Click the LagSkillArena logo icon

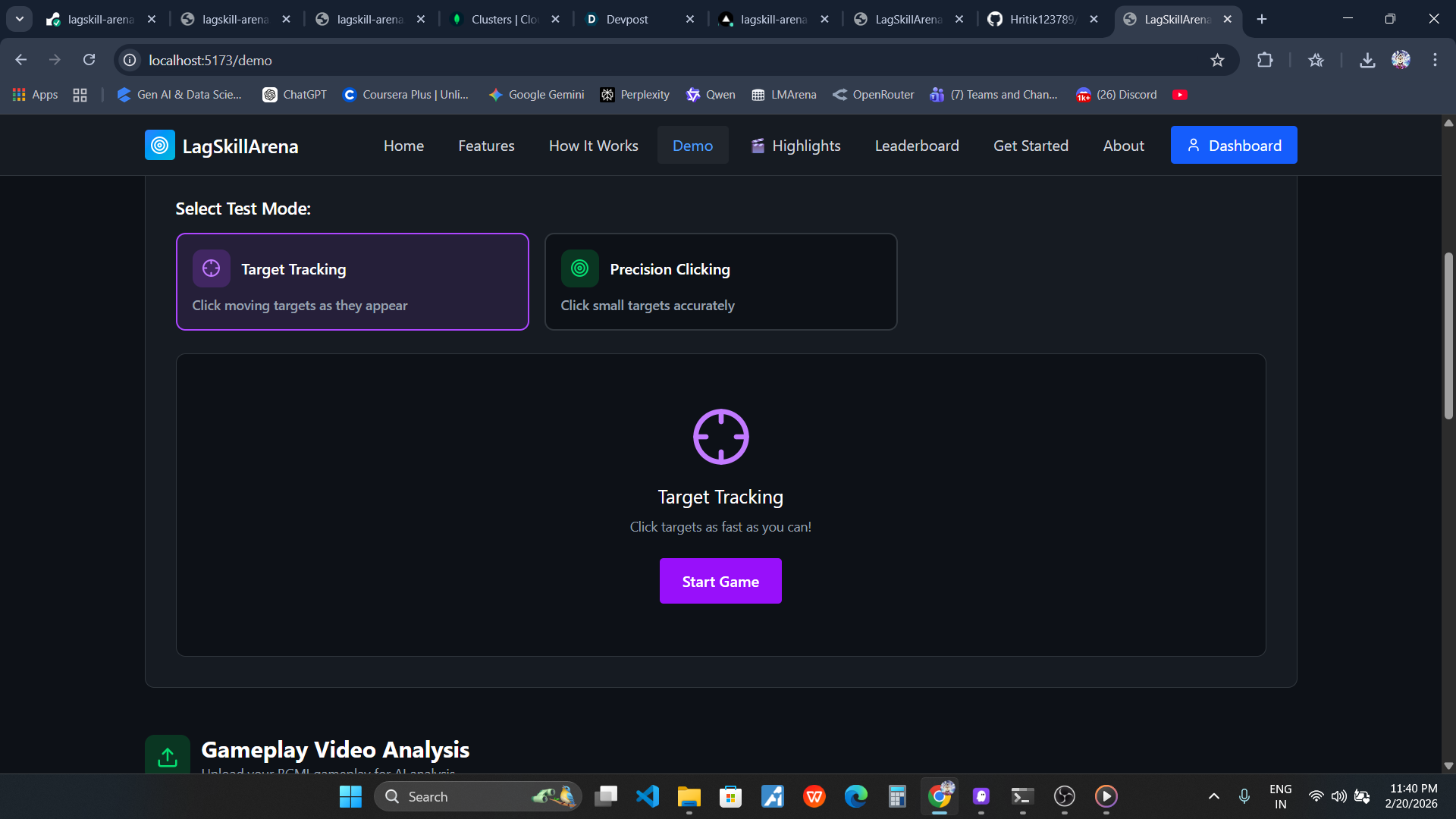click(x=159, y=146)
